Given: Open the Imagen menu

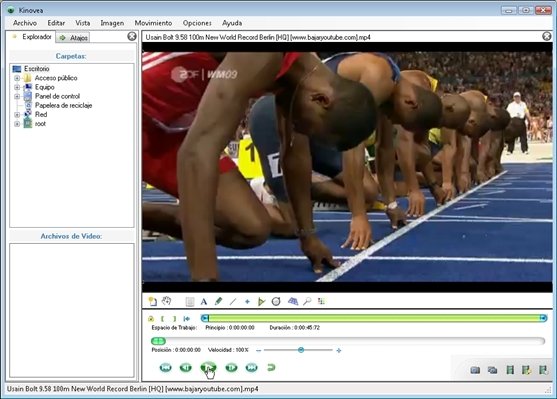Looking at the screenshot, I should pos(112,23).
